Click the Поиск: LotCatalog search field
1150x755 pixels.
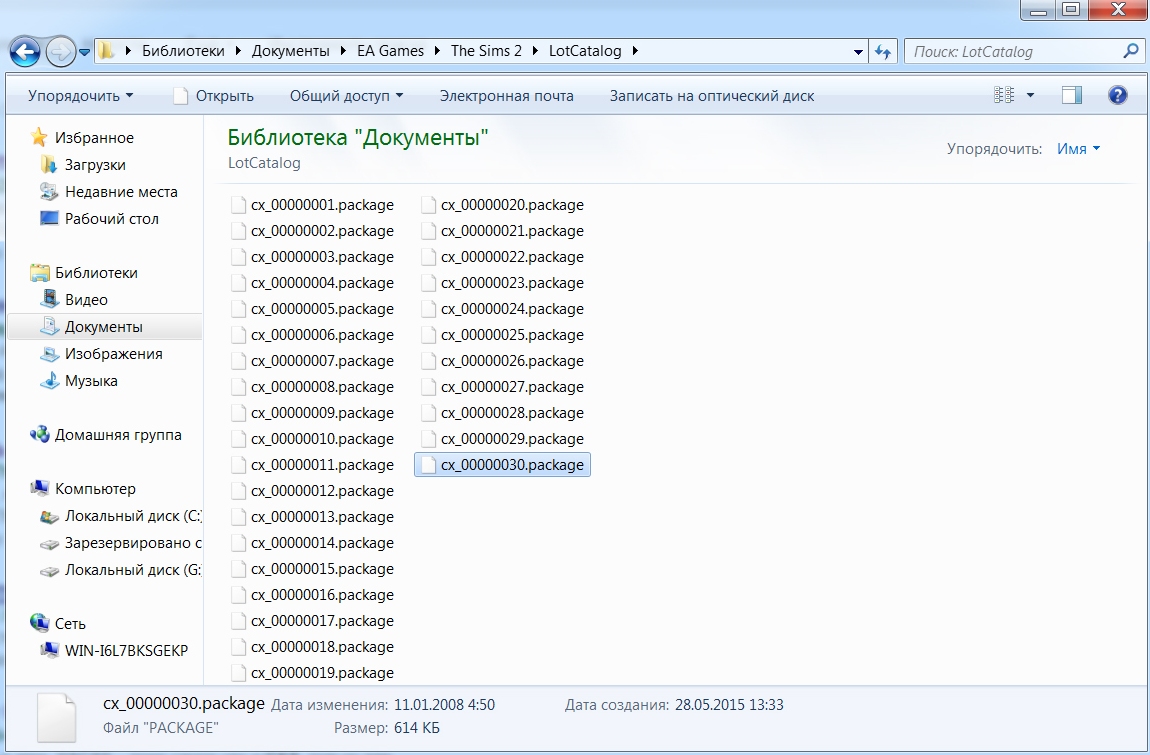tap(1010, 51)
